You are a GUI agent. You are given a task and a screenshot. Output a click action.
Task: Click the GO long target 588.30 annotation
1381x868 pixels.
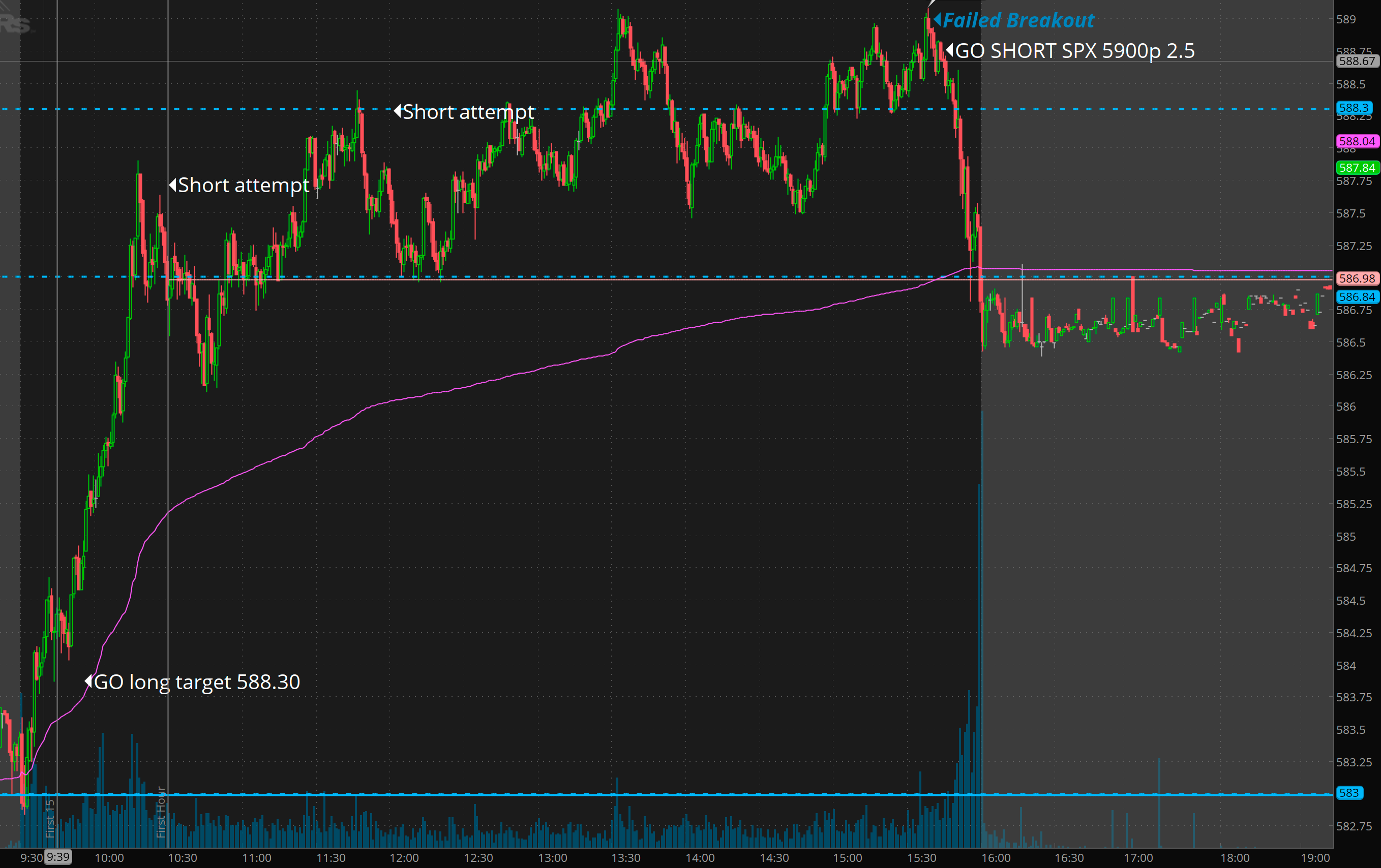pos(196,682)
